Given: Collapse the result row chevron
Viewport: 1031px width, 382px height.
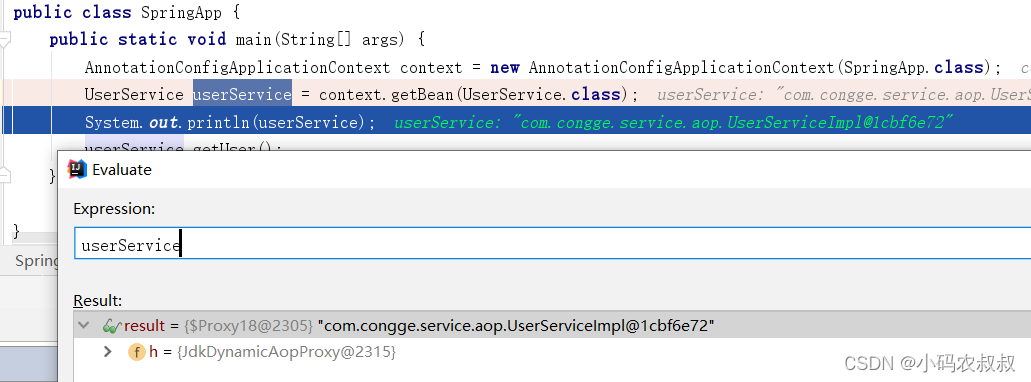Looking at the screenshot, I should pos(84,325).
